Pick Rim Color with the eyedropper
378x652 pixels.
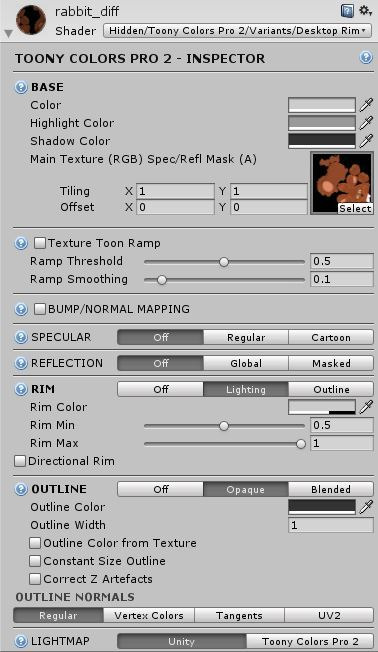click(x=366, y=407)
